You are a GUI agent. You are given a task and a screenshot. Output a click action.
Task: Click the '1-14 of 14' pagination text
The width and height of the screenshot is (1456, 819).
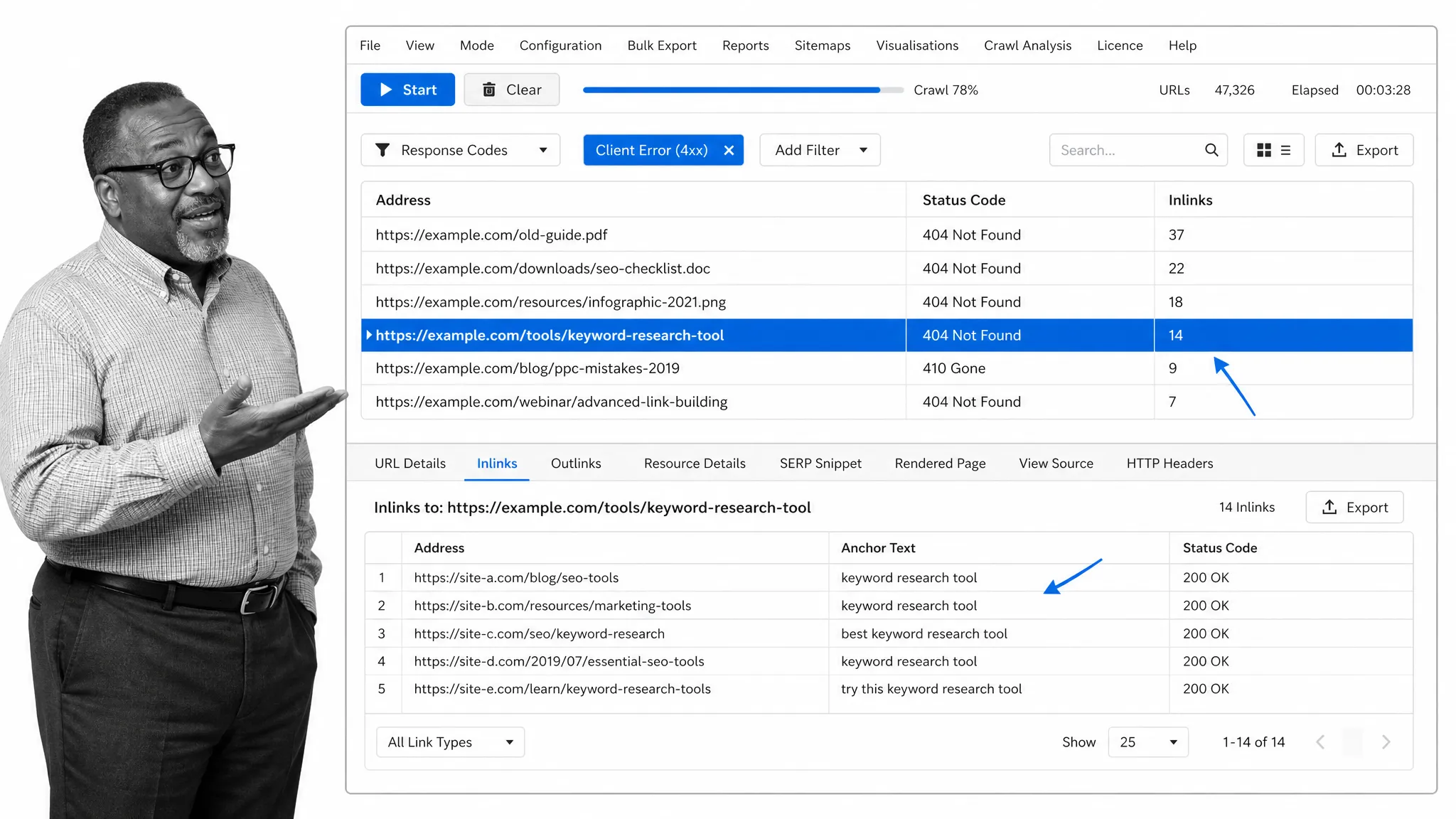point(1253,742)
